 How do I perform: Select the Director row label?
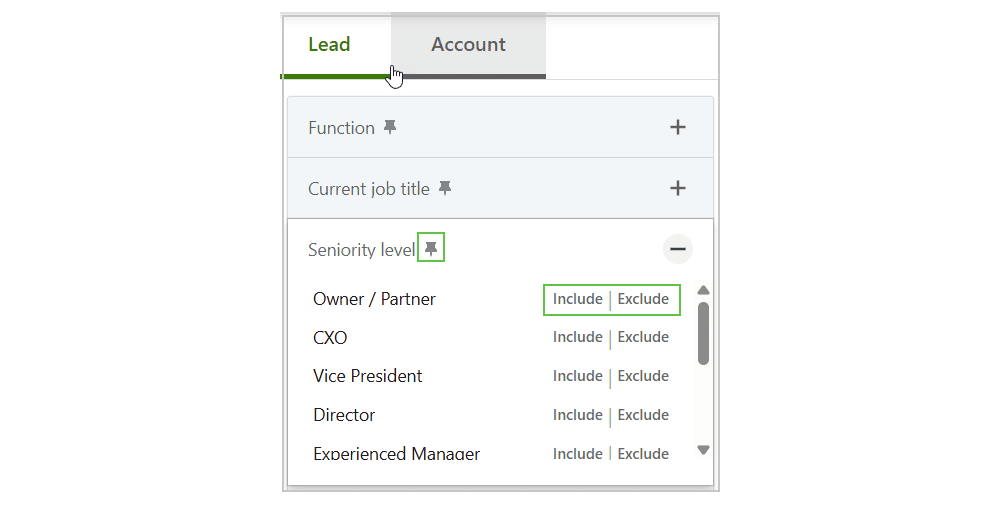pyautogui.click(x=344, y=415)
